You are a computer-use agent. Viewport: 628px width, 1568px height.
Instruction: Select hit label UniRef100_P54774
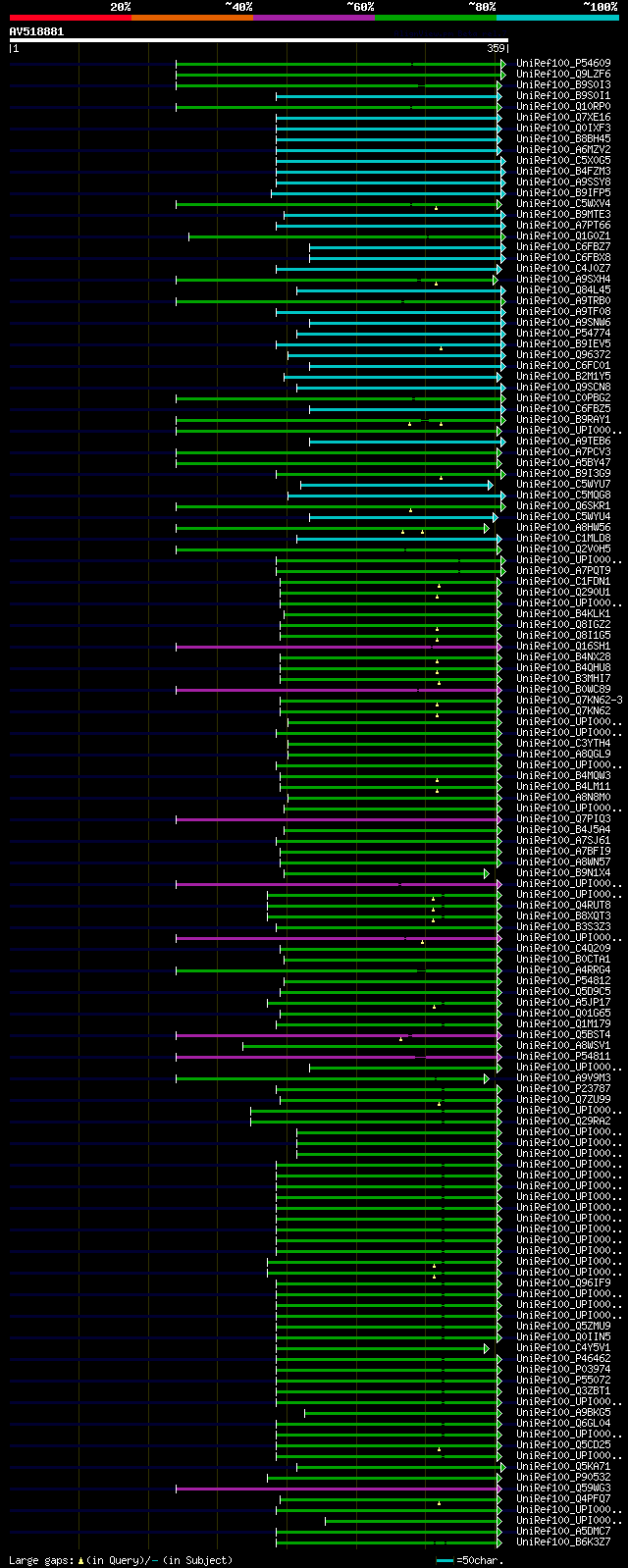click(x=563, y=333)
